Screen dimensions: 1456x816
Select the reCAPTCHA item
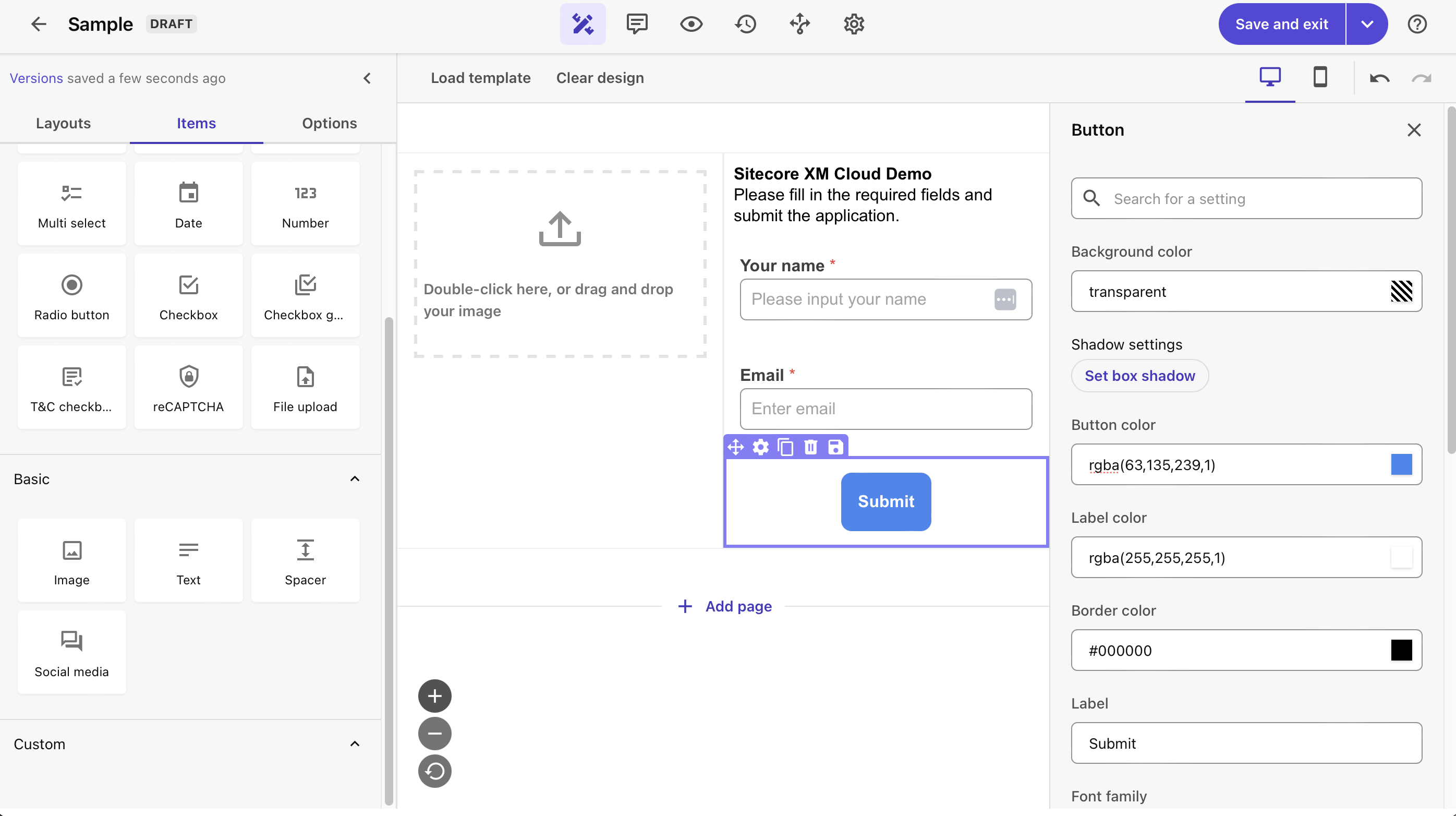point(189,387)
